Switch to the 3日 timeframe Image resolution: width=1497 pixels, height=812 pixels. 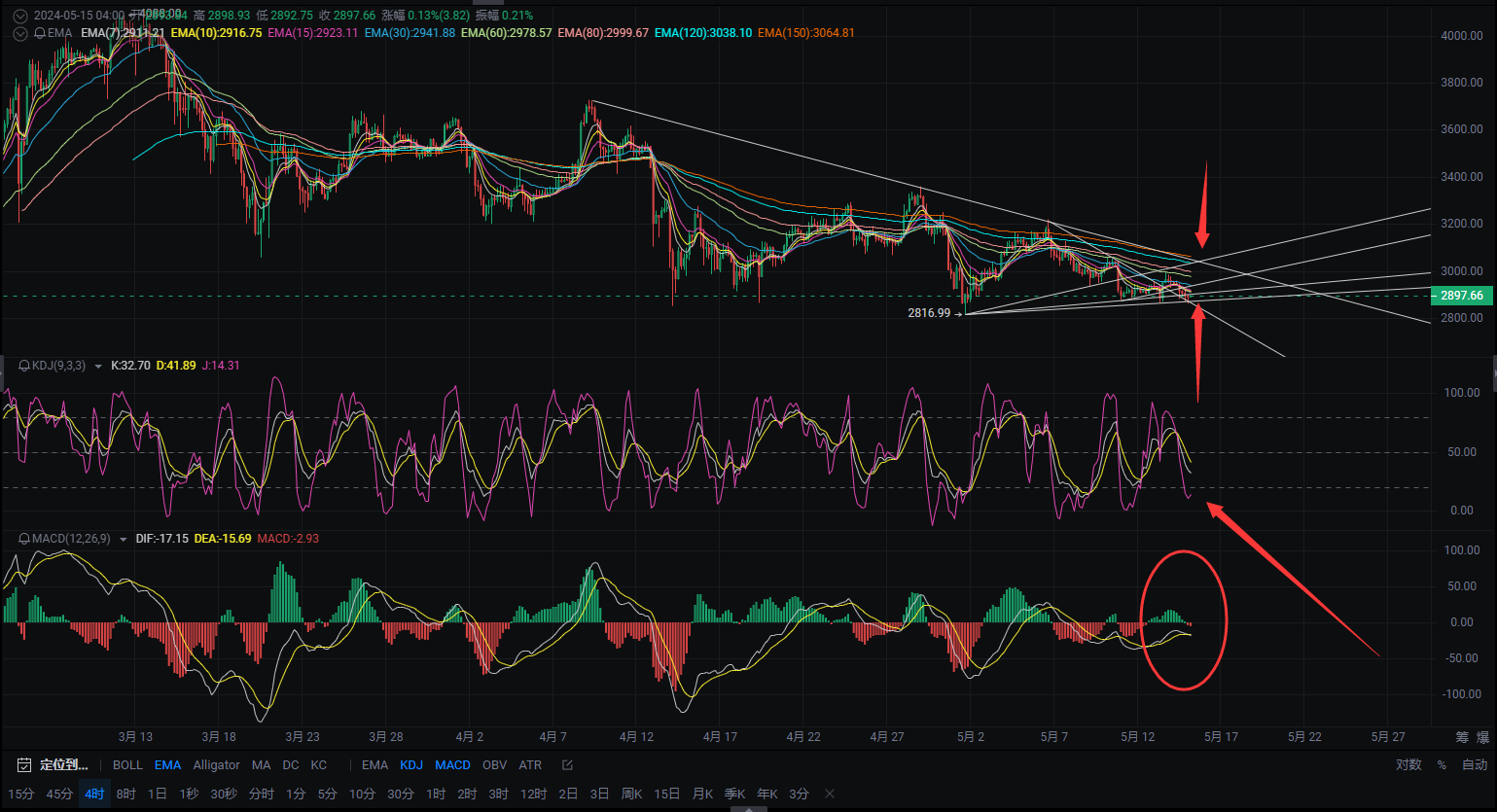coord(599,794)
